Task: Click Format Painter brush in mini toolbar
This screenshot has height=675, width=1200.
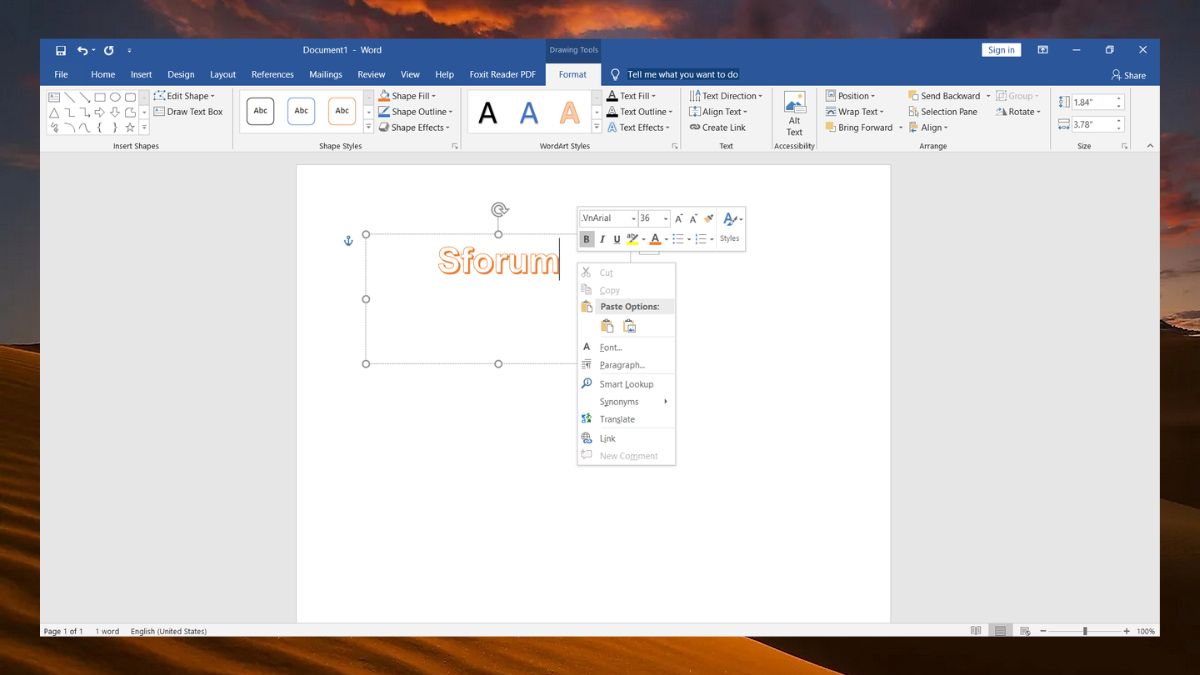Action: (x=709, y=218)
